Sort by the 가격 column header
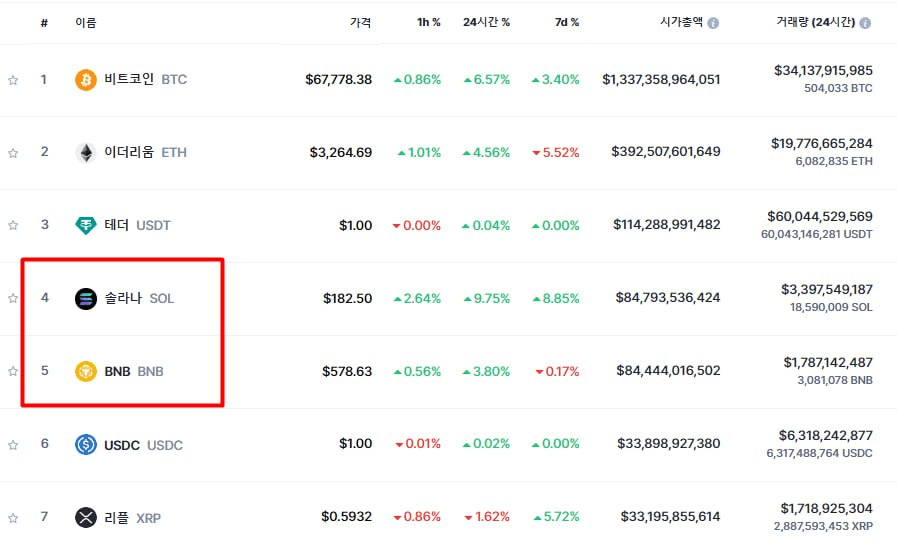Viewport: 897px width, 549px height. tap(360, 22)
